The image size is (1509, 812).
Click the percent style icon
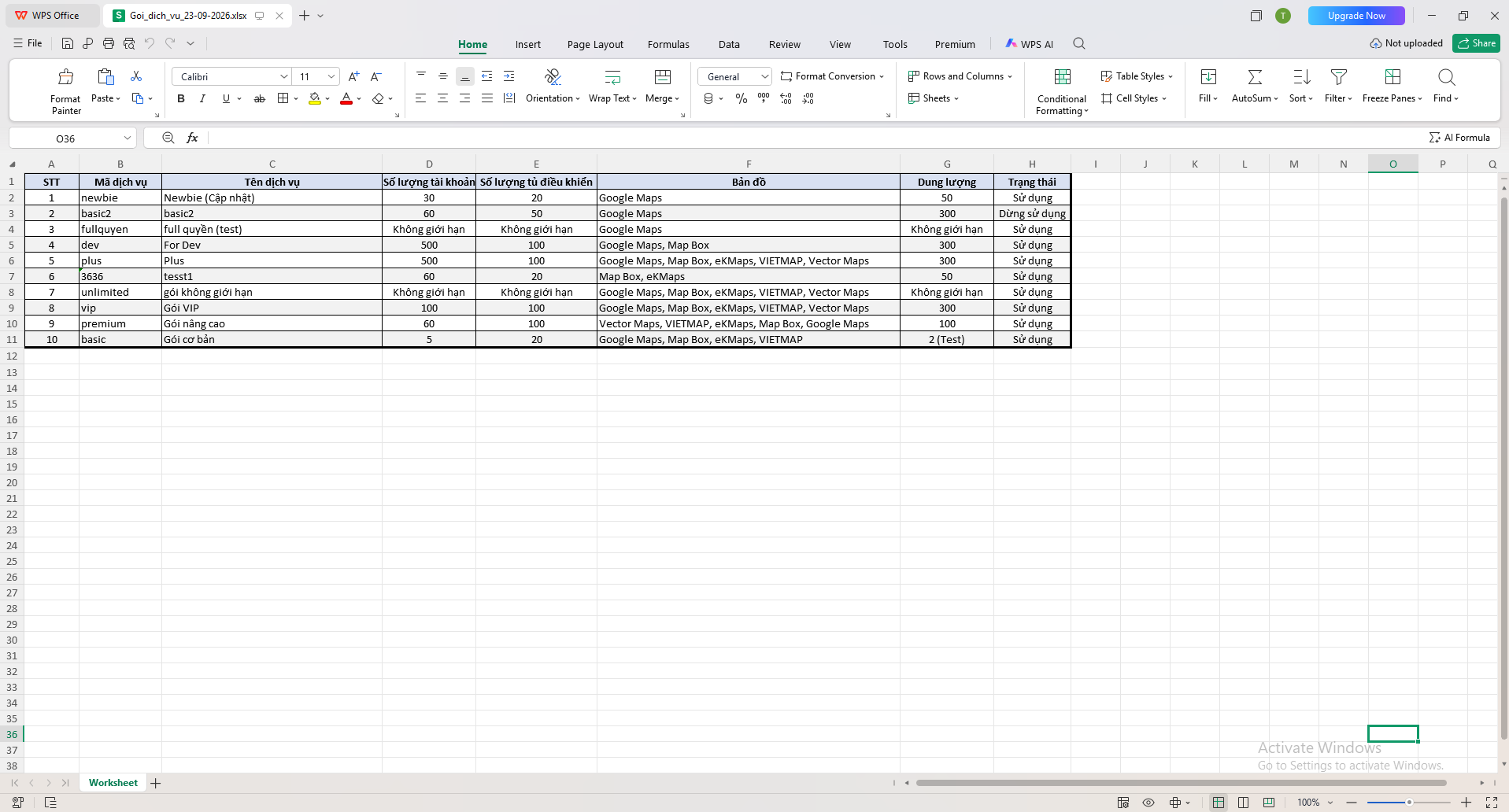point(742,98)
